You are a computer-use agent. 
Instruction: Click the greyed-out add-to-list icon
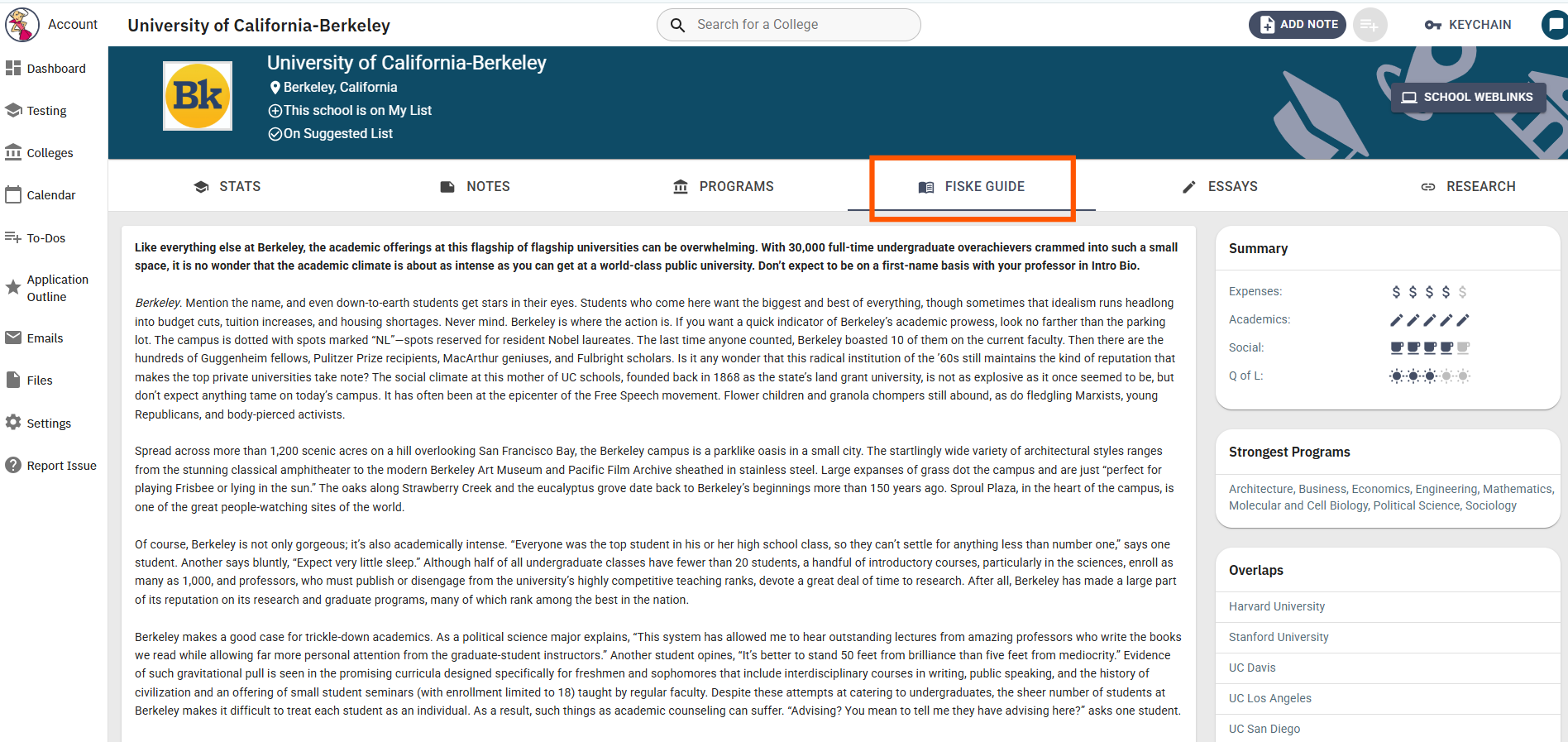pos(1370,25)
